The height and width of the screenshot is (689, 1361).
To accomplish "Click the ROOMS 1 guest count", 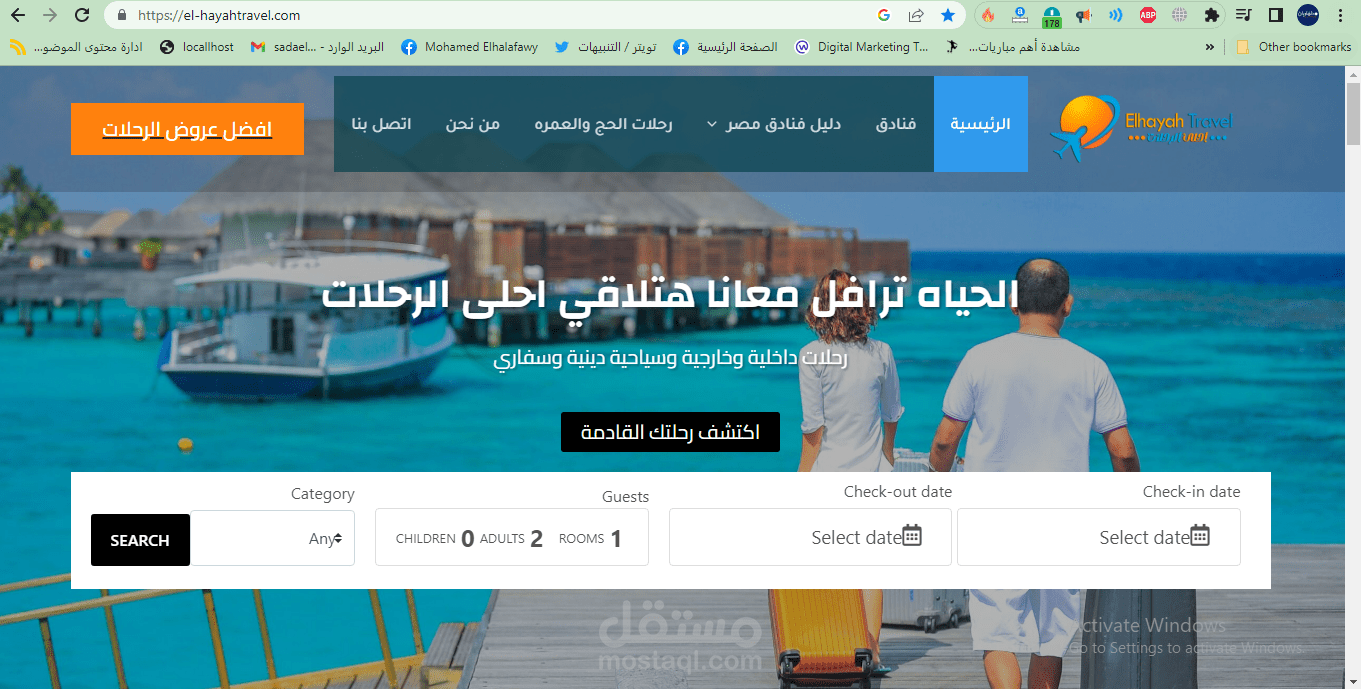I will point(590,539).
